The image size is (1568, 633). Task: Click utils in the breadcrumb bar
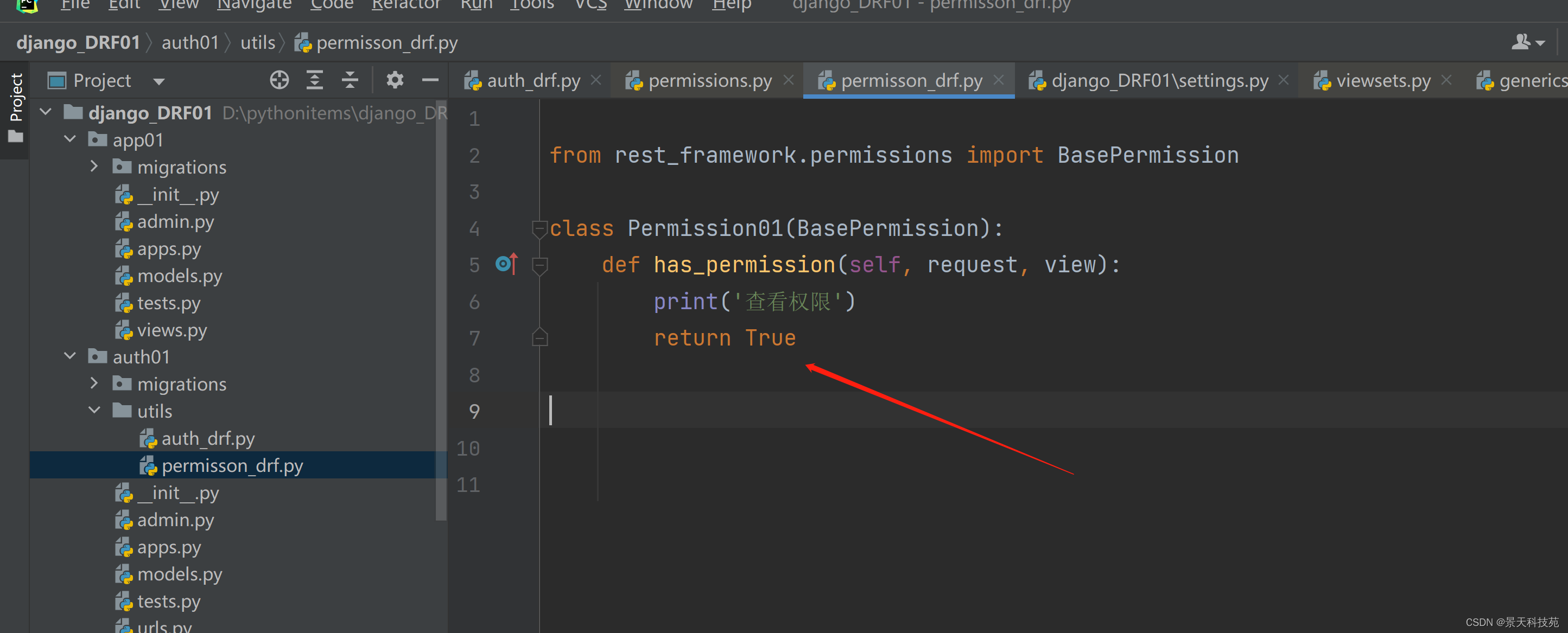click(258, 42)
